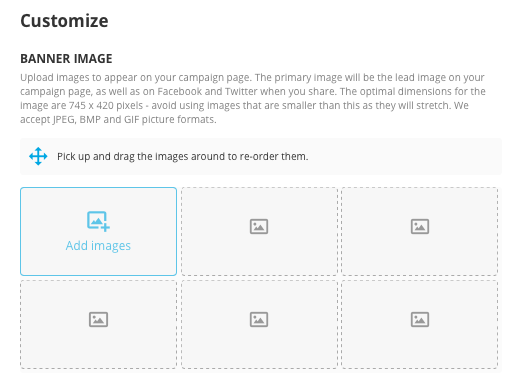Click the 'Add images' text label
The height and width of the screenshot is (384, 521).
point(98,246)
